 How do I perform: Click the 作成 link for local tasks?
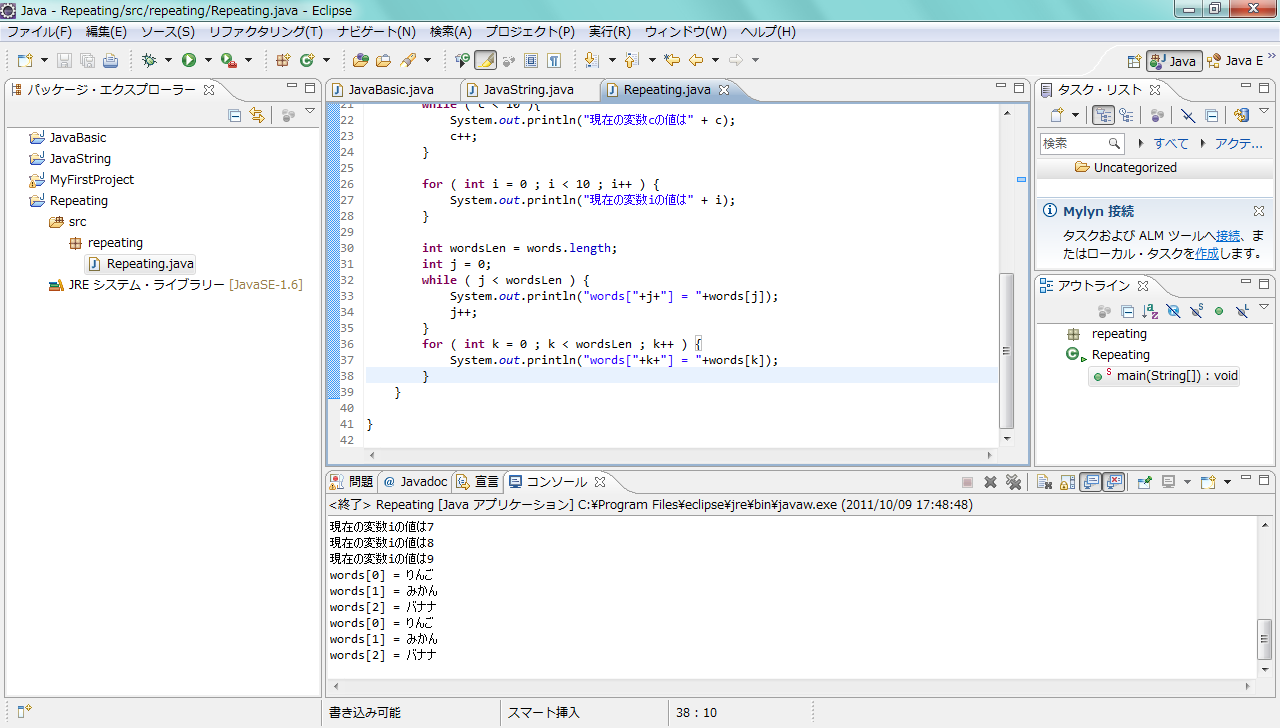[x=1207, y=254]
